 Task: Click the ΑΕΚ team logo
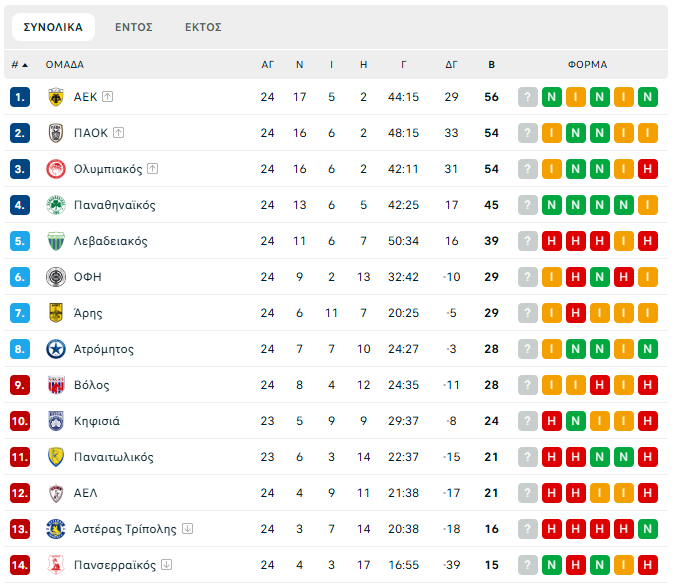coord(56,97)
